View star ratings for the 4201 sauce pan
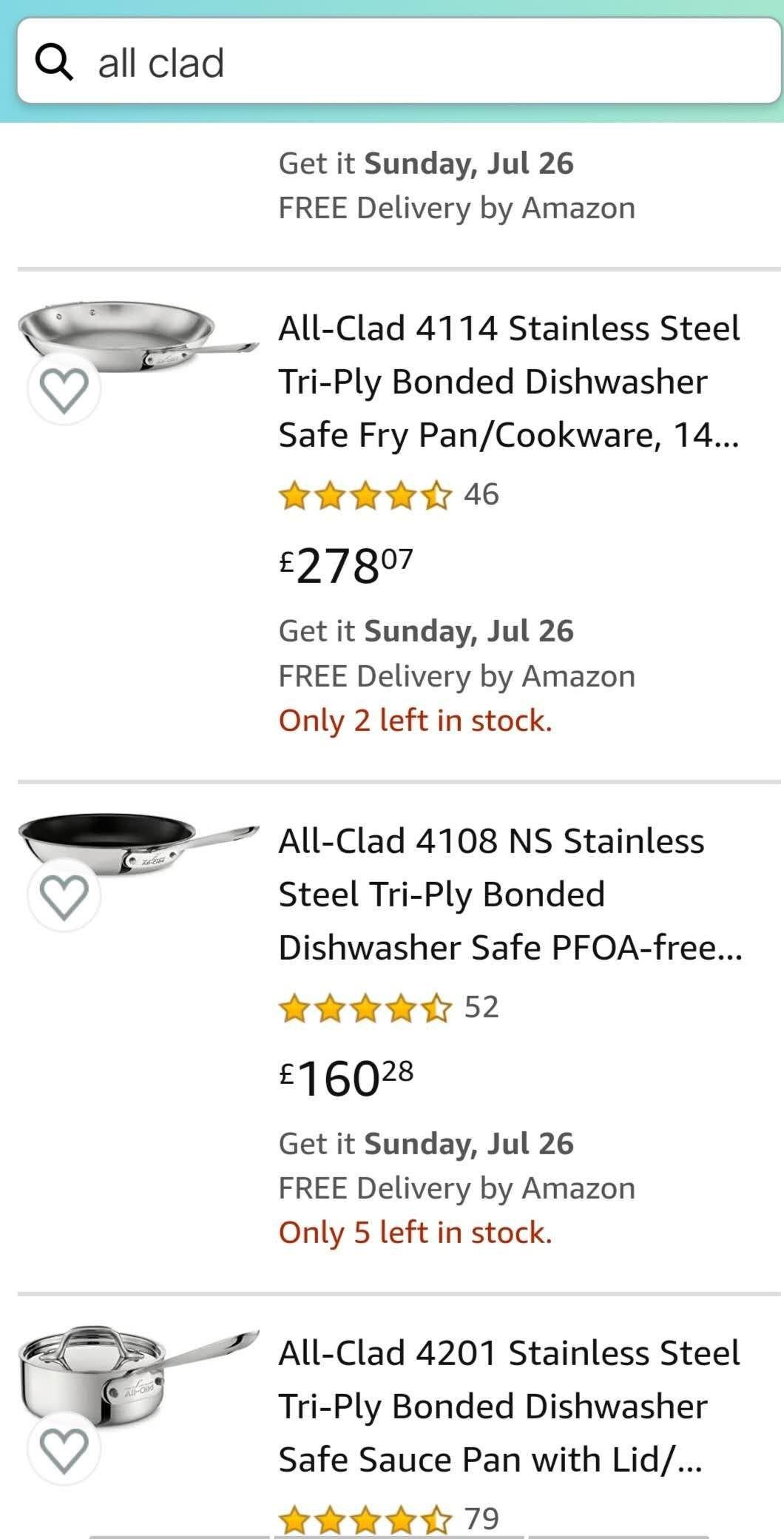 click(x=365, y=1521)
